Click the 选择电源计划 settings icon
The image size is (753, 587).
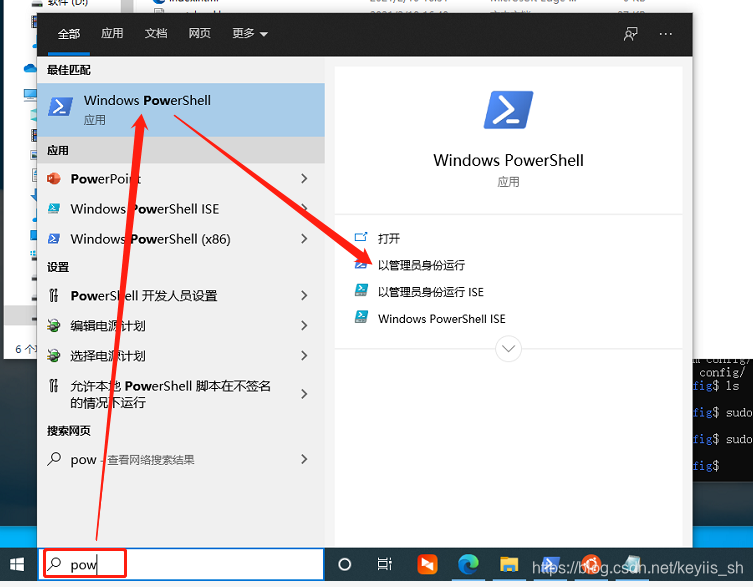pos(54,356)
